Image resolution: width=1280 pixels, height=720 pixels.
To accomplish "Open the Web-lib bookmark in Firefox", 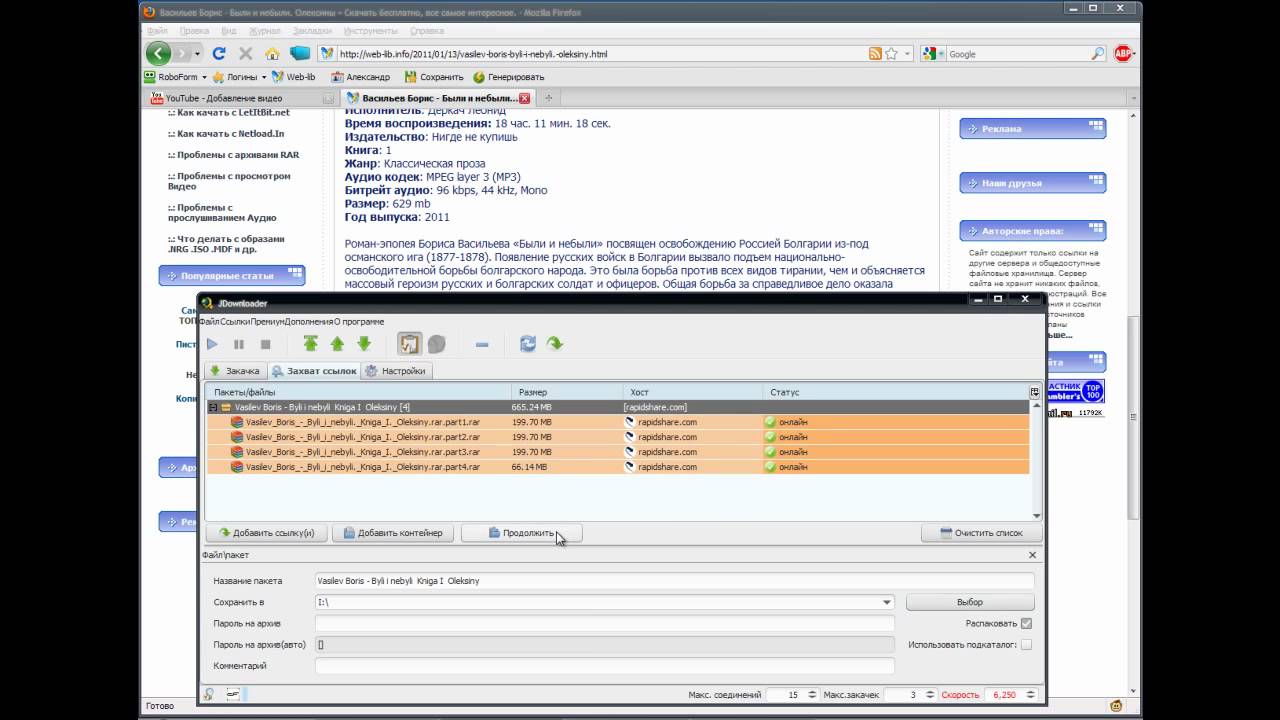I will [x=294, y=77].
